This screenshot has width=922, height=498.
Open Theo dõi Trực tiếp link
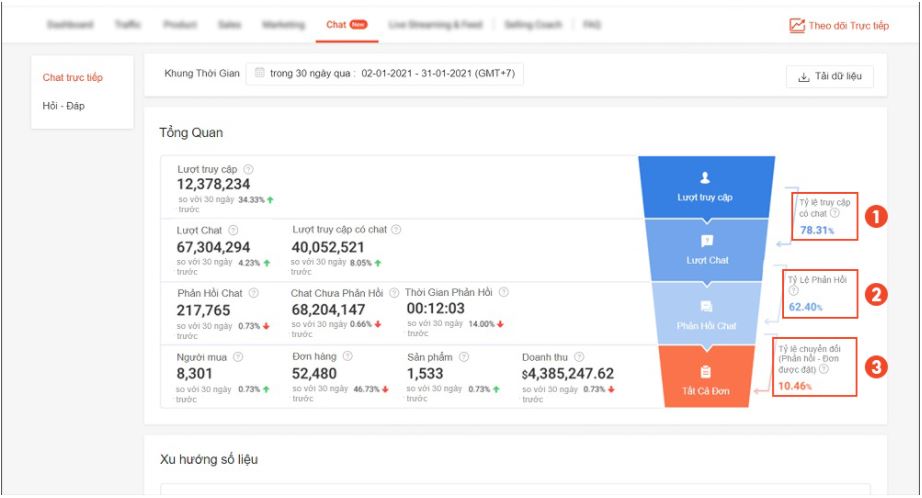[x=838, y=25]
